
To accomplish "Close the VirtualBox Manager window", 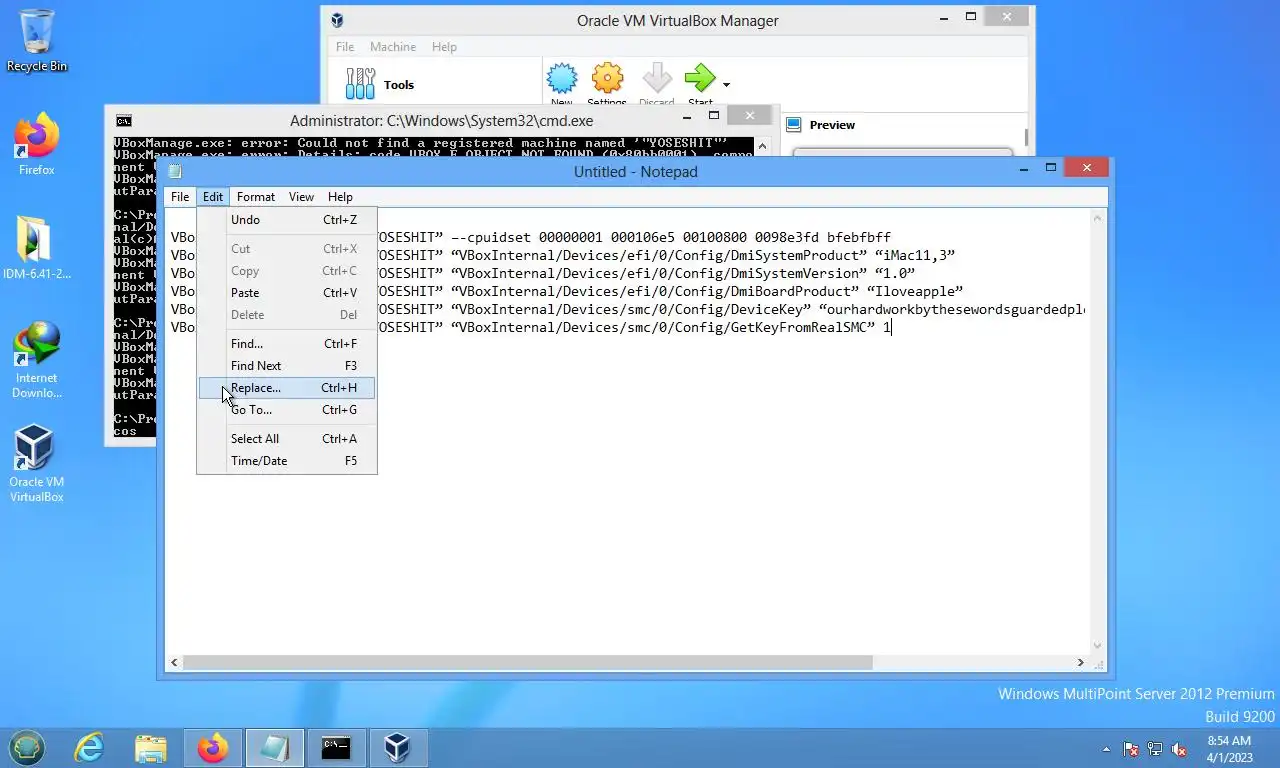I will click(x=1007, y=17).
